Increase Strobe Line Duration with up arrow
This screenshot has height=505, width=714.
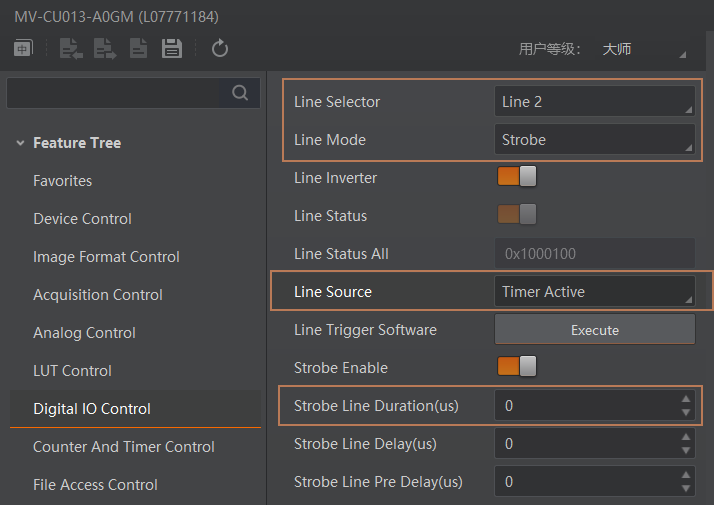(685, 400)
